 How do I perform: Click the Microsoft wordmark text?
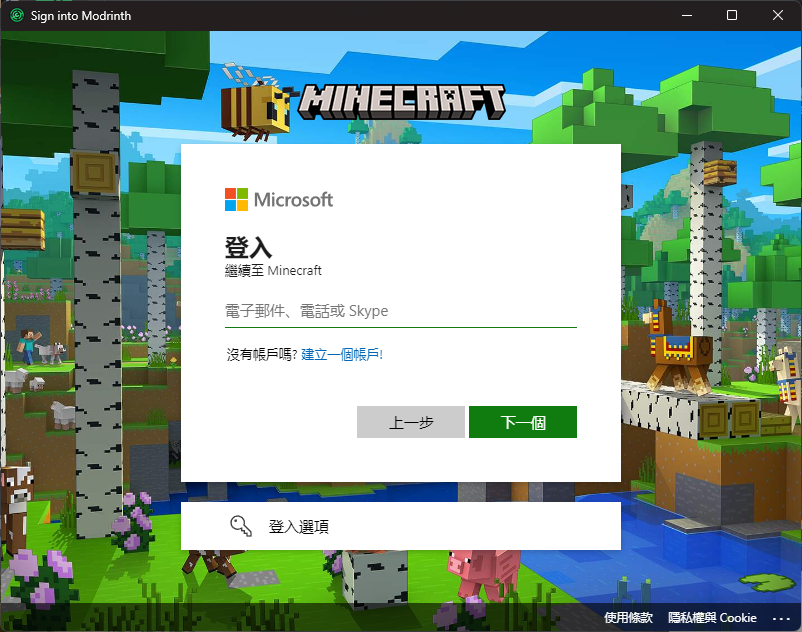[x=293, y=199]
